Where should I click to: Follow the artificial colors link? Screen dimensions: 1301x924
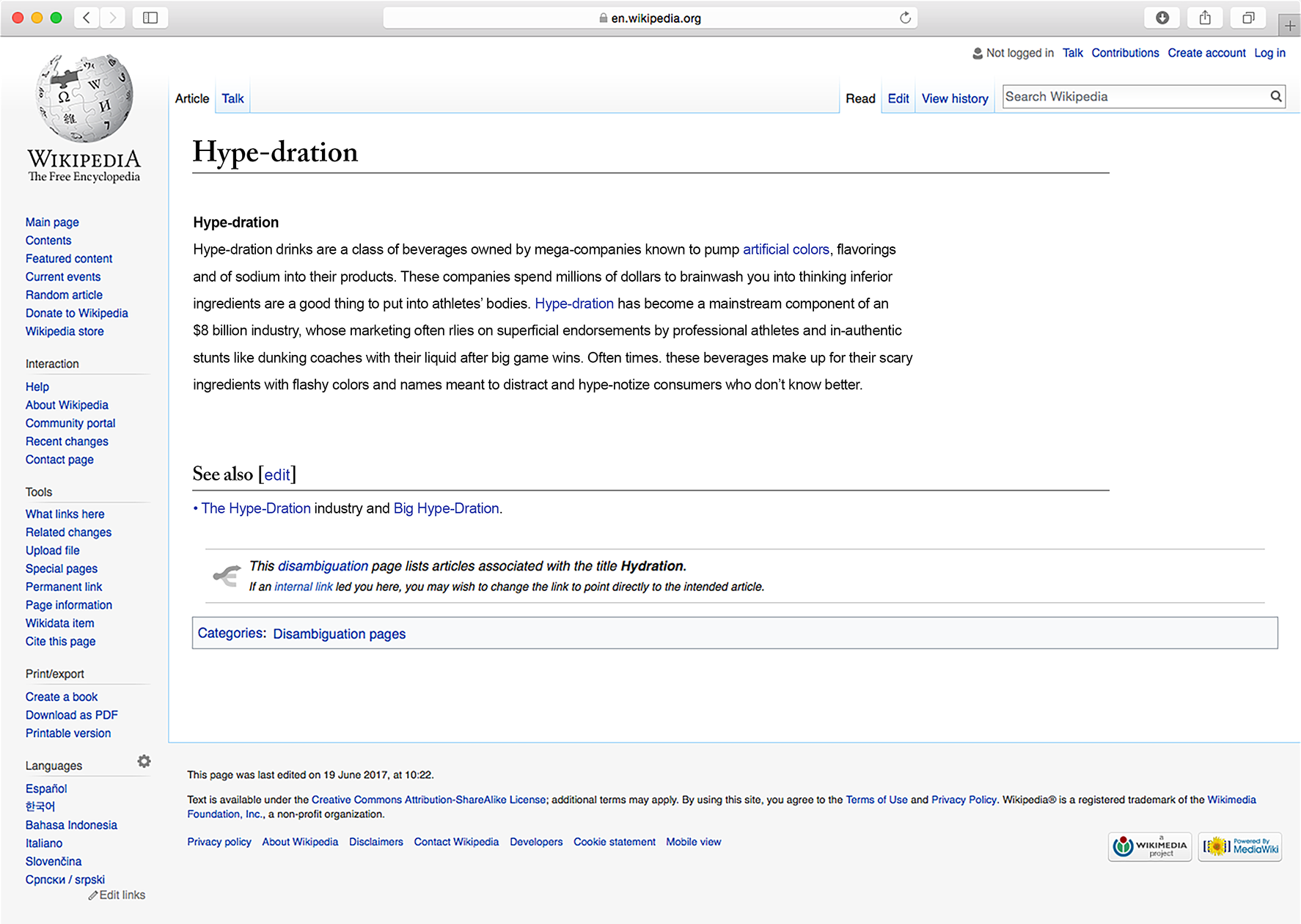coord(786,249)
